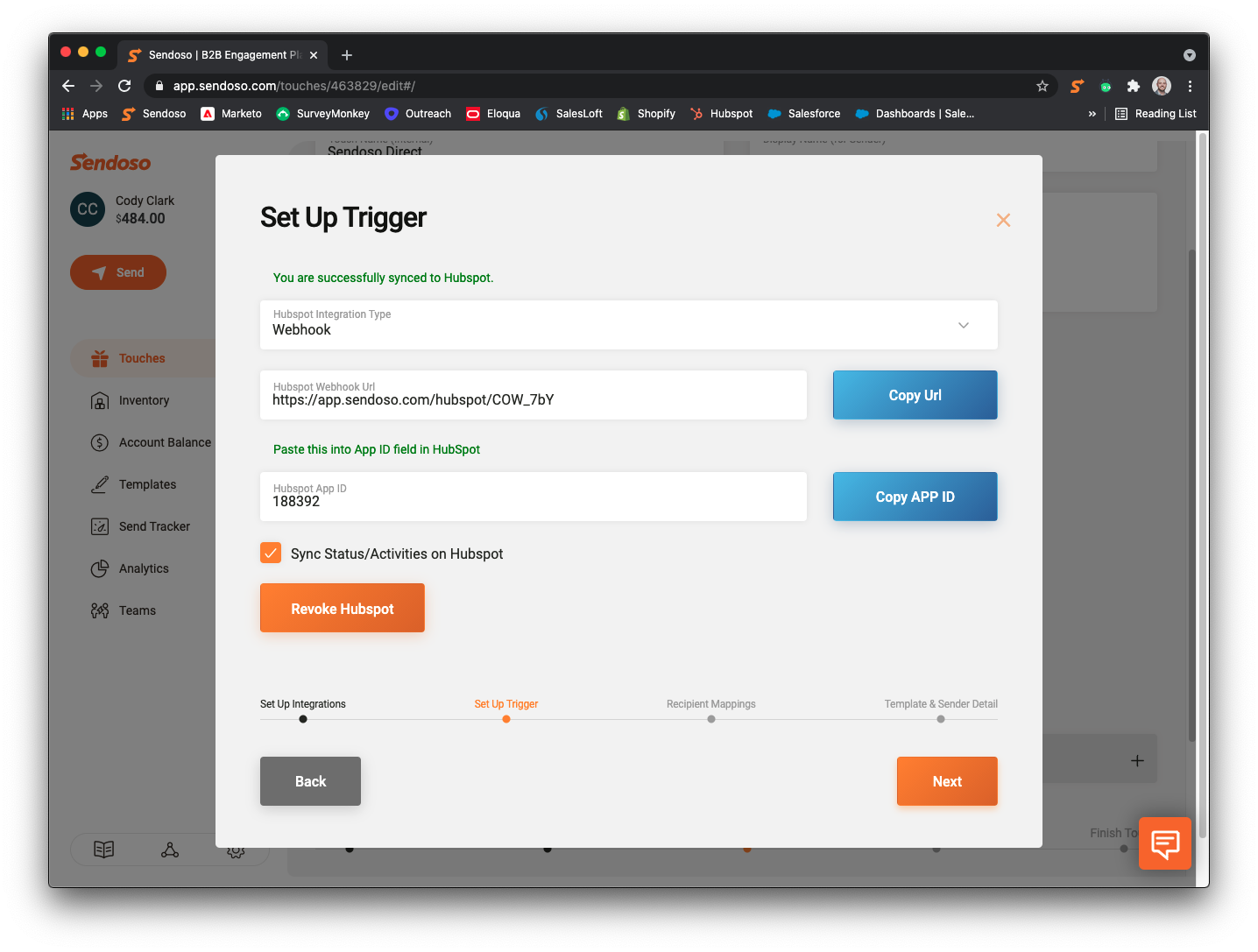
Task: Reload the page using the refresh icon
Action: pyautogui.click(x=124, y=86)
